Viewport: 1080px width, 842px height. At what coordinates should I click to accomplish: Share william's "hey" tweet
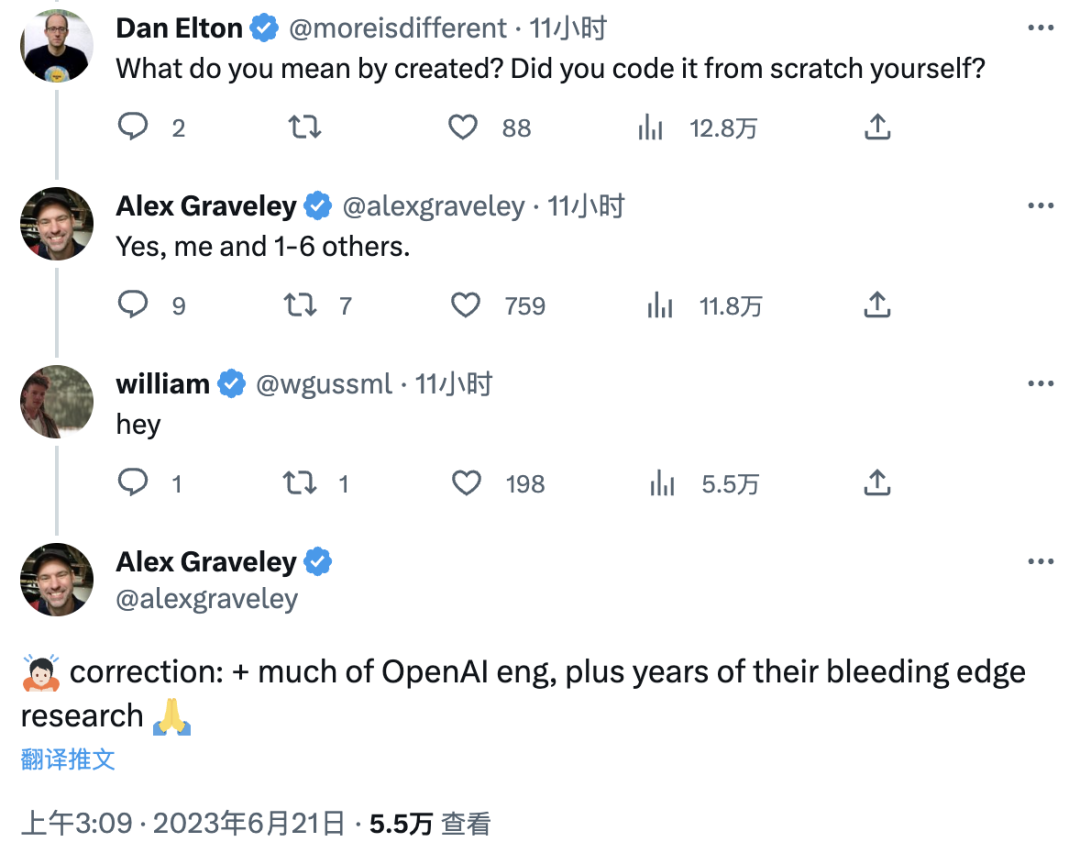pos(876,484)
